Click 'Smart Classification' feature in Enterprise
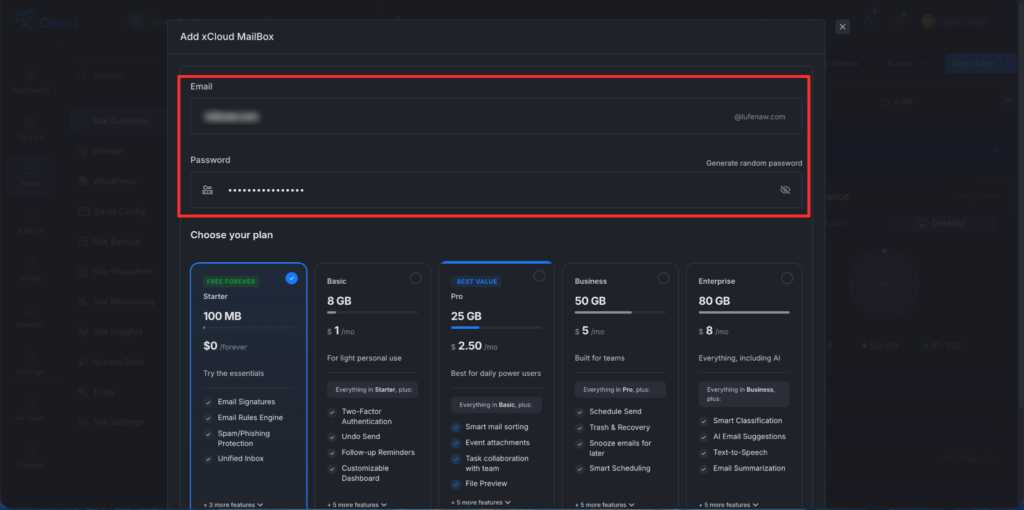Viewport: 1024px width, 510px height. pos(748,421)
